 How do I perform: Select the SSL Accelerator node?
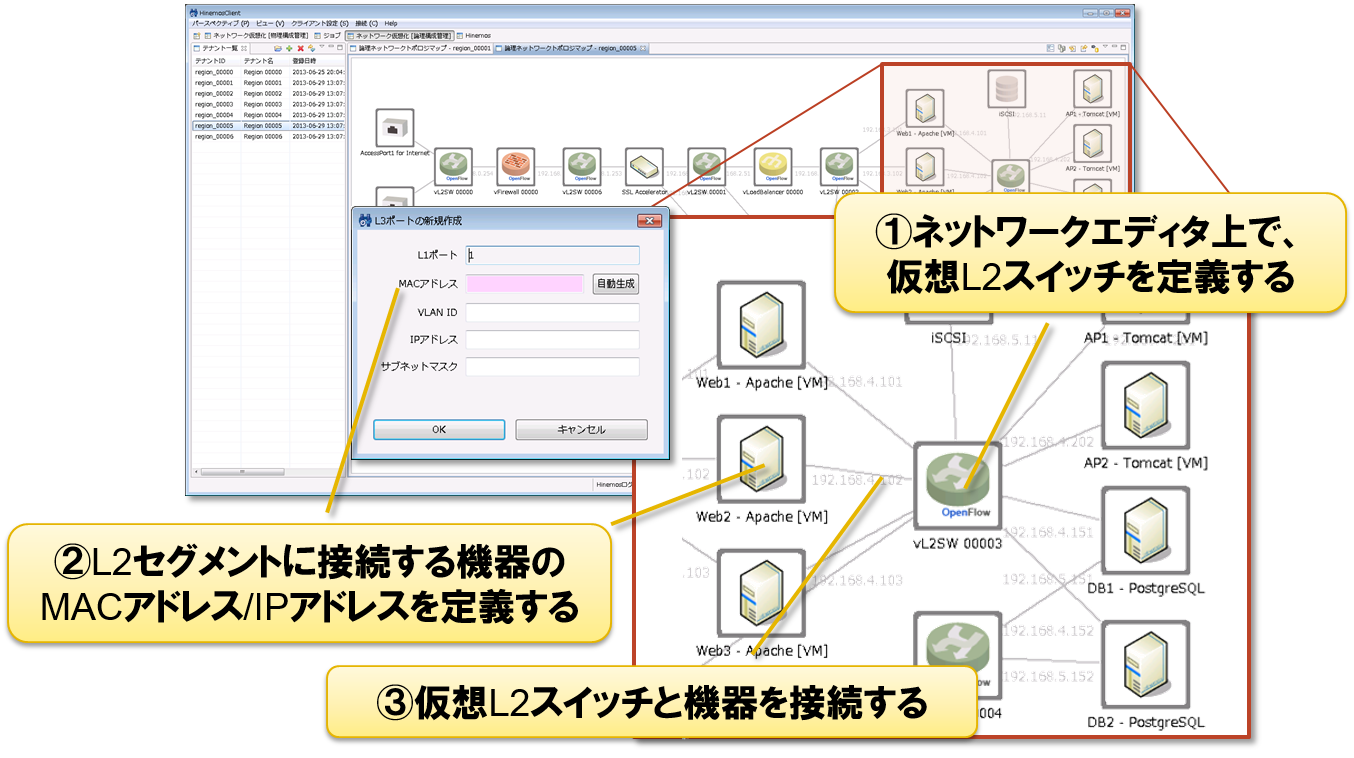645,166
